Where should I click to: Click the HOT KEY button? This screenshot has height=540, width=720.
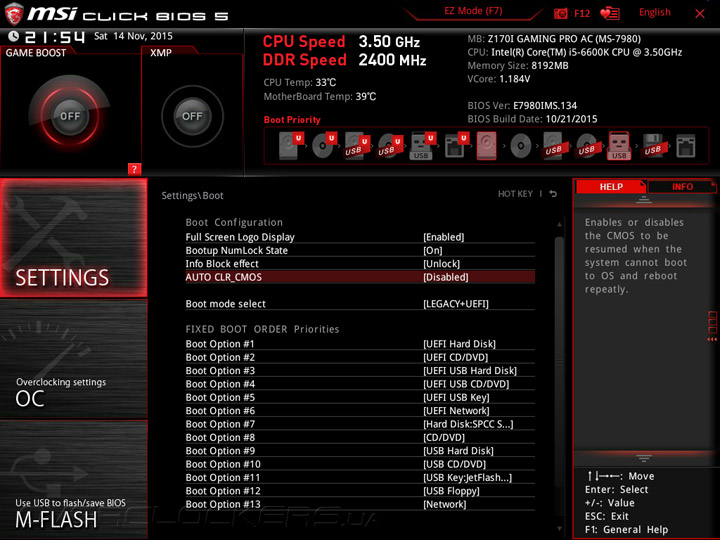(x=515, y=194)
